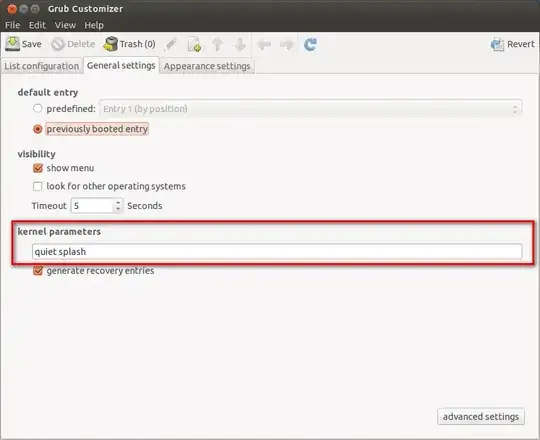
Task: Click the Save toolbar button
Action: point(23,44)
